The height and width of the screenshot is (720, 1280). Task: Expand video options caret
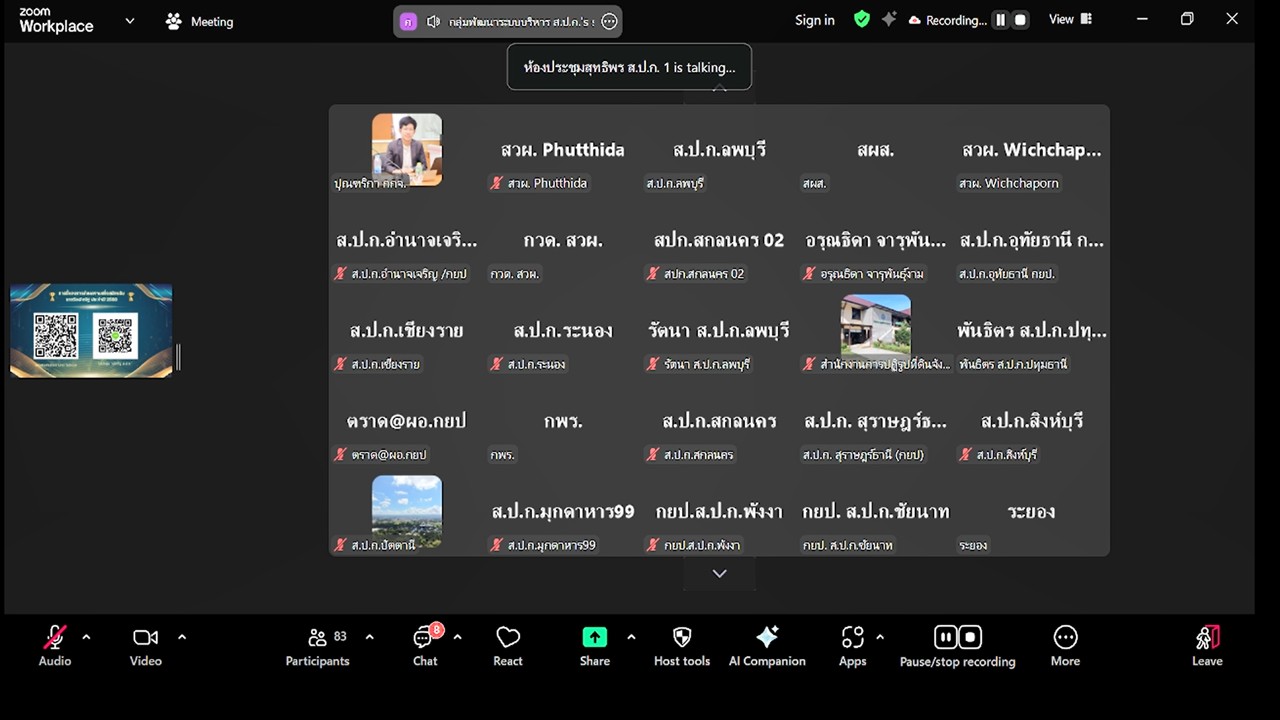182,636
